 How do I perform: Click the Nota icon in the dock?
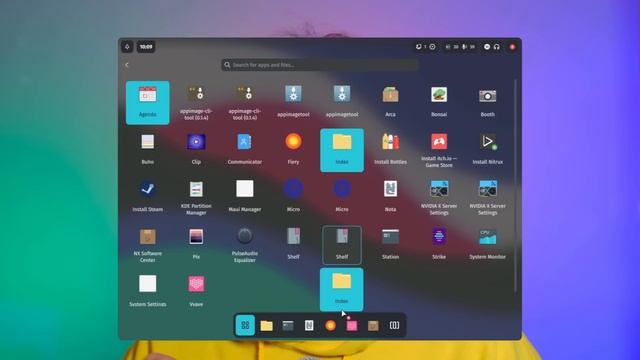pos(309,325)
